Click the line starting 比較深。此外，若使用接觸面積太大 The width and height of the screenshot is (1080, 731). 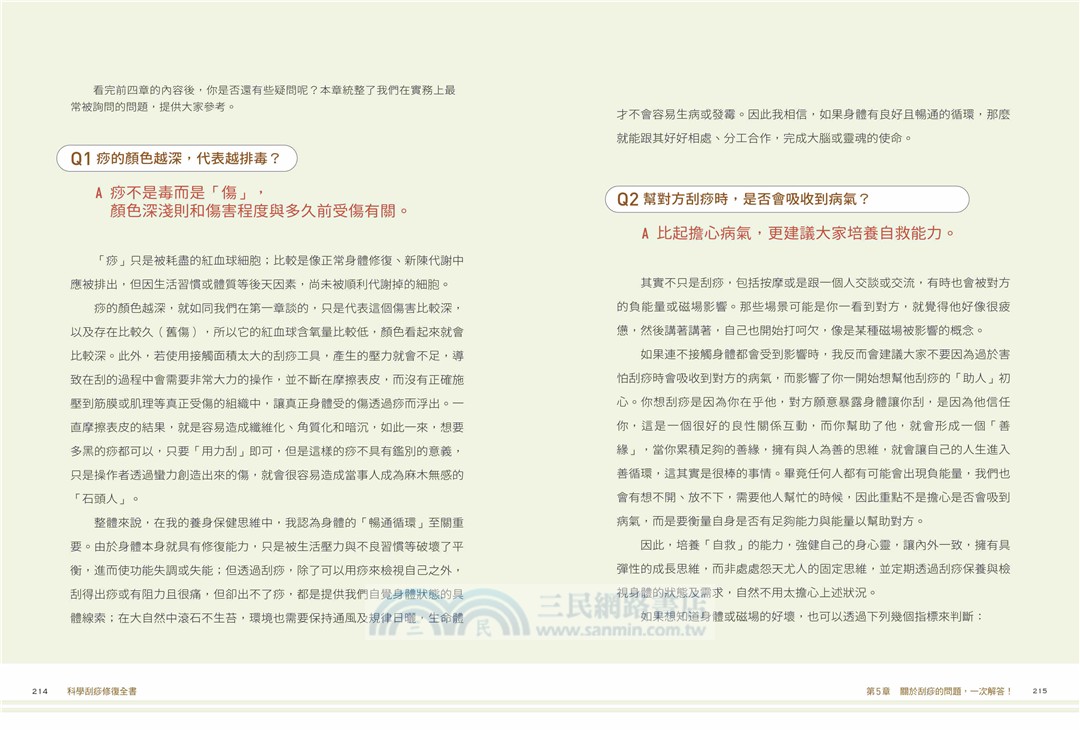click(267, 356)
